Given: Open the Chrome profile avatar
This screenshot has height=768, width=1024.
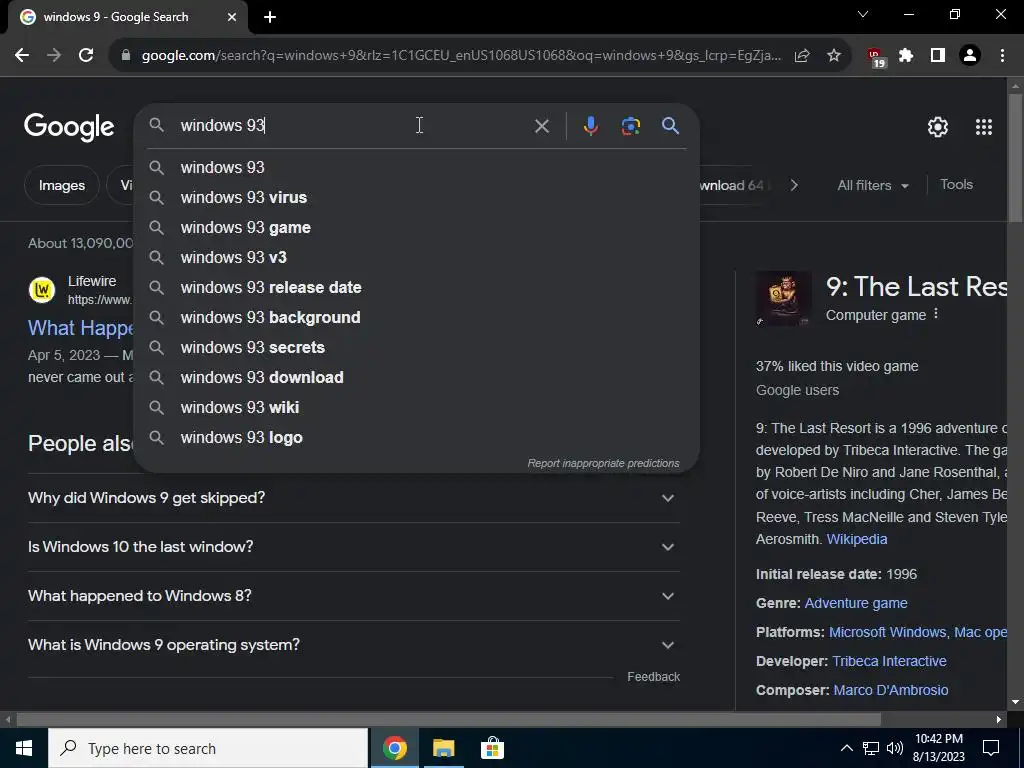Looking at the screenshot, I should point(970,56).
